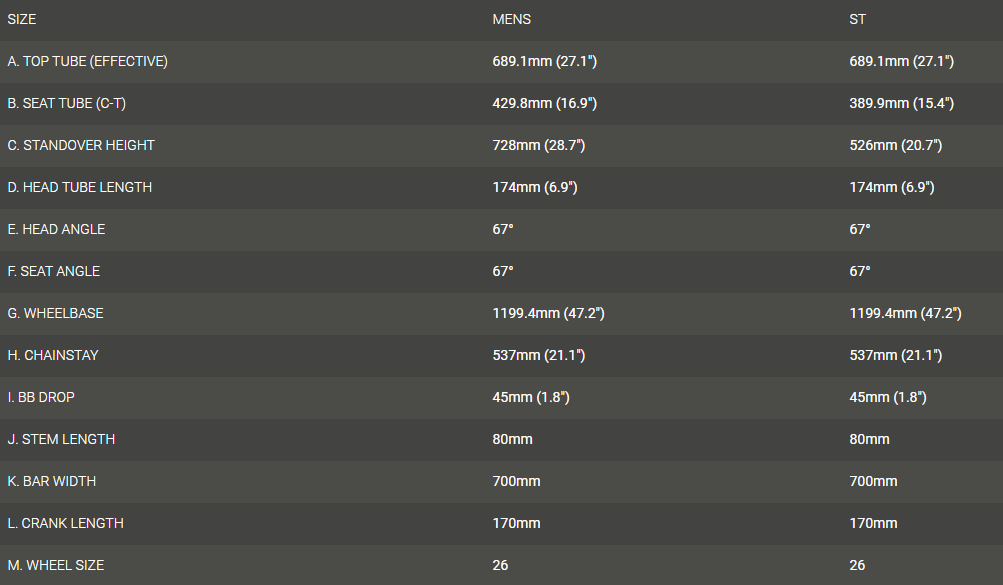Click the Crank Length row label
The height and width of the screenshot is (585, 1003).
(x=65, y=523)
